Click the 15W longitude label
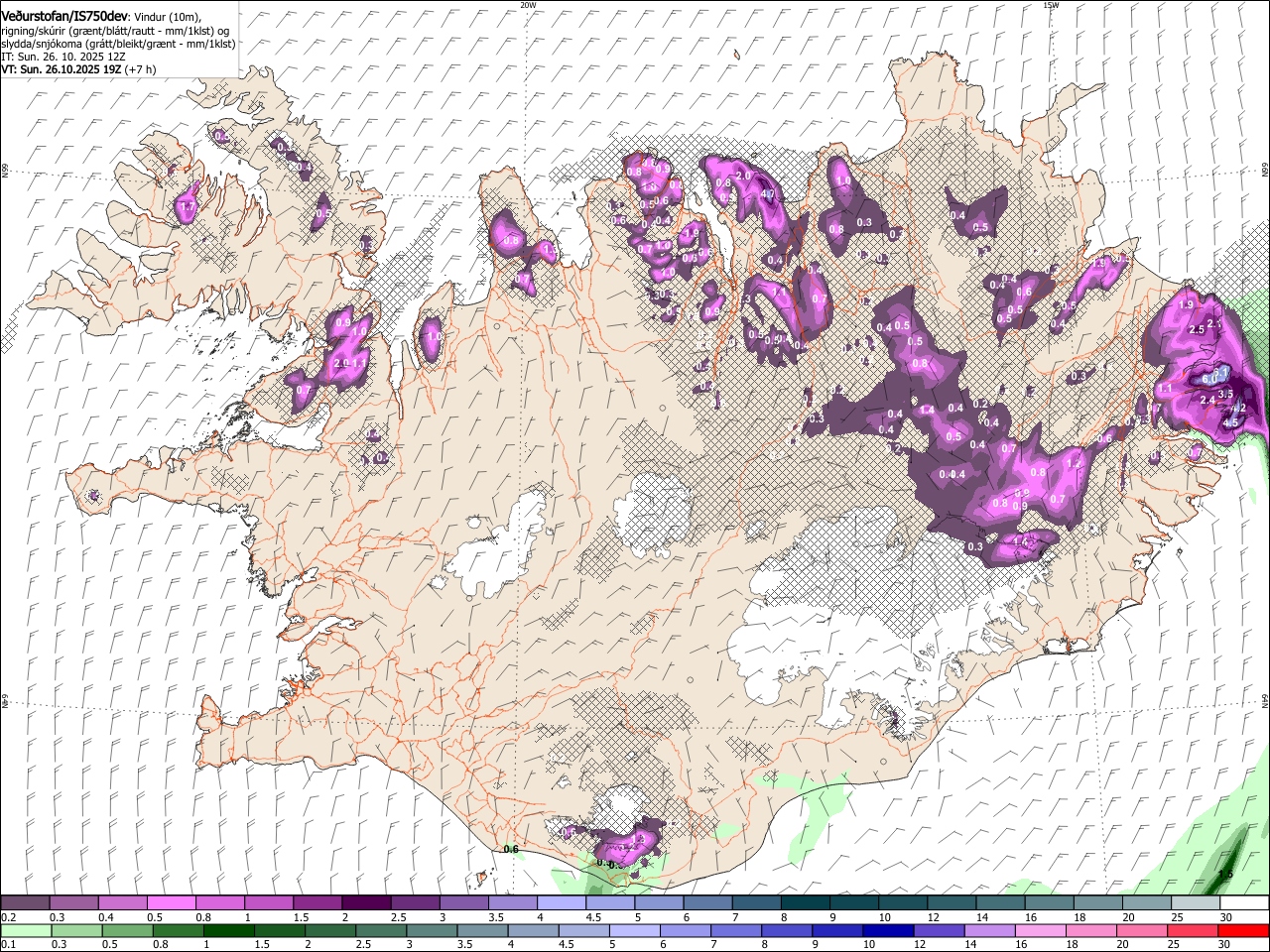 click(1051, 5)
